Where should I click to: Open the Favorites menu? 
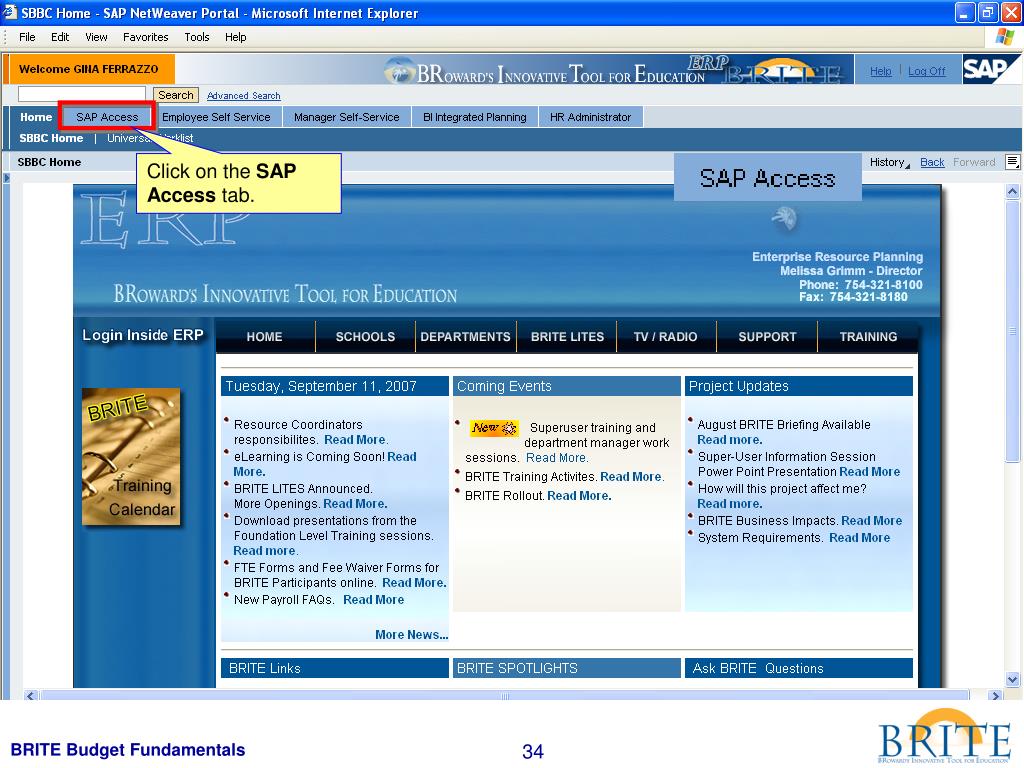146,37
